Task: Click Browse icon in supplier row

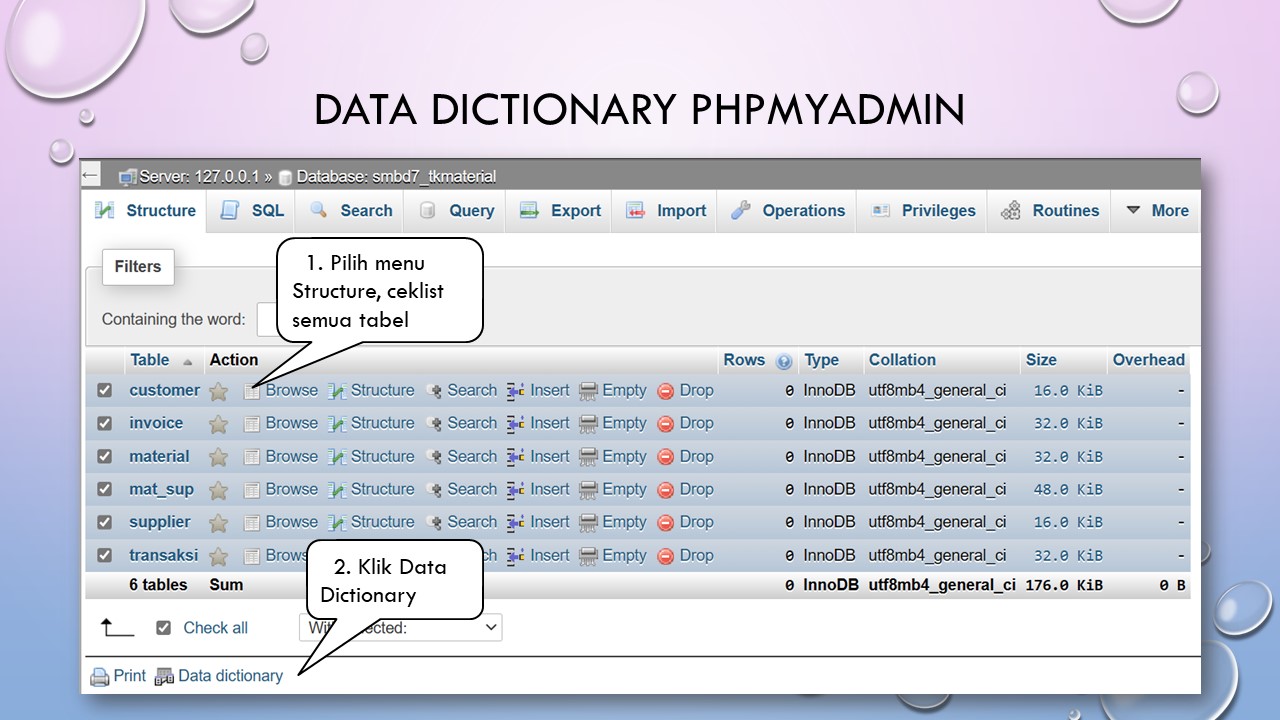Action: [252, 523]
